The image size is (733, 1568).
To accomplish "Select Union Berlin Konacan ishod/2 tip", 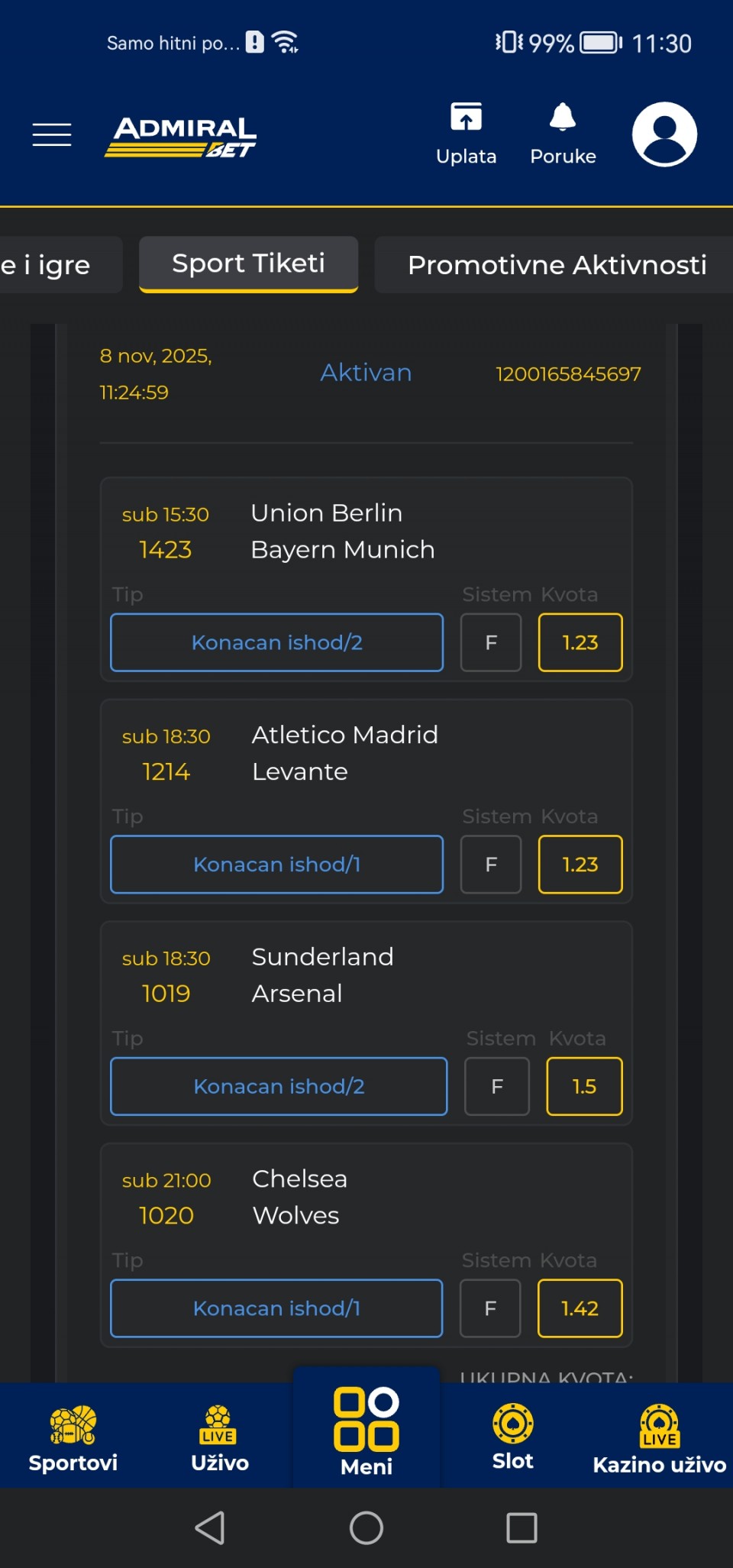I will pyautogui.click(x=276, y=642).
